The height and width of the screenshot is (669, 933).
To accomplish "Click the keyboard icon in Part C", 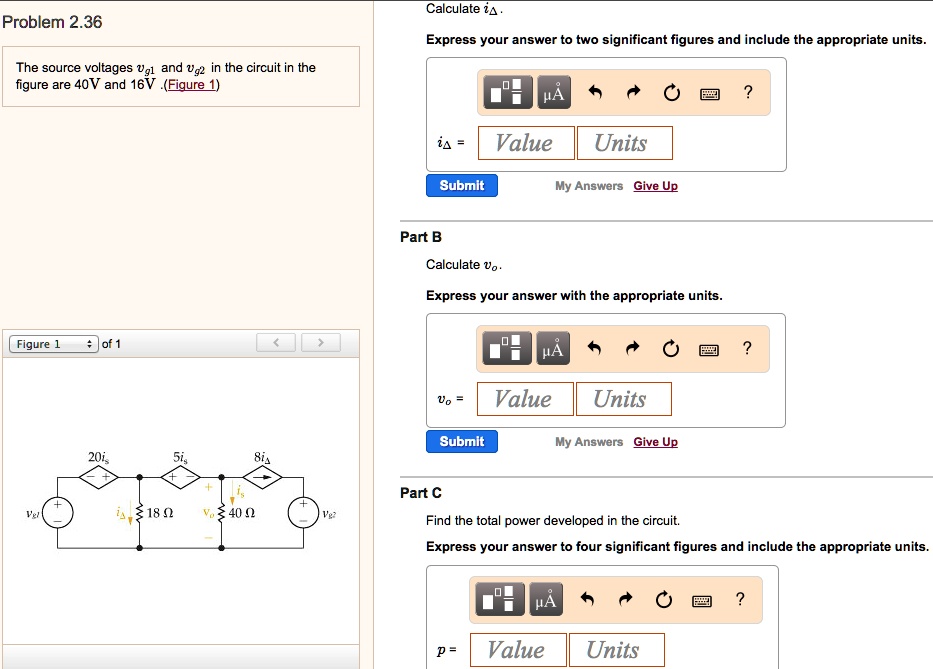I will coord(704,599).
